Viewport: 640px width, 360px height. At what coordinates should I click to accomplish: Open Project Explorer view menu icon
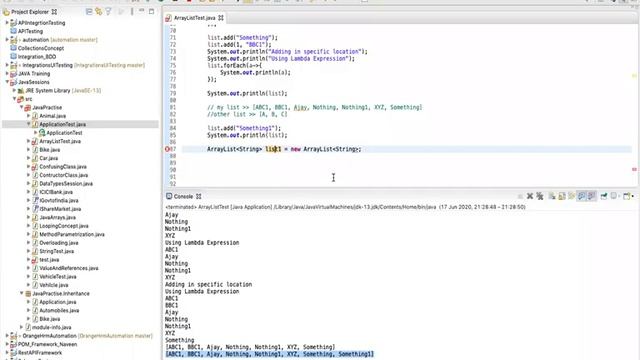(131, 12)
